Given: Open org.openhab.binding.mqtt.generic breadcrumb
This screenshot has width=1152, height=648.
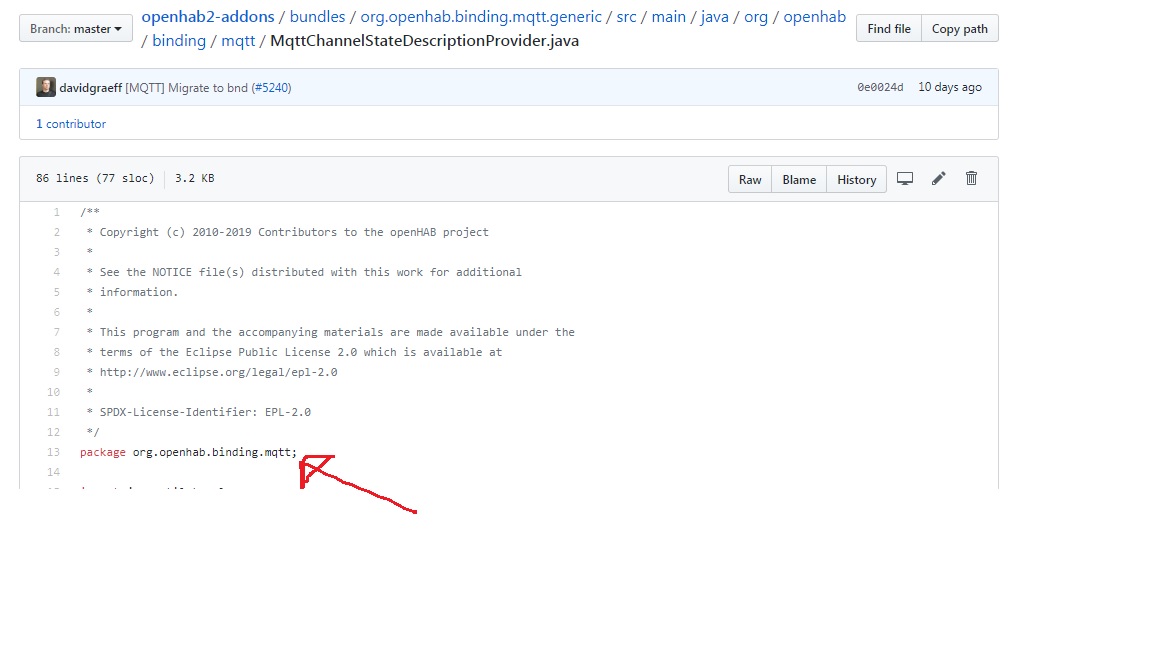Looking at the screenshot, I should (x=481, y=16).
